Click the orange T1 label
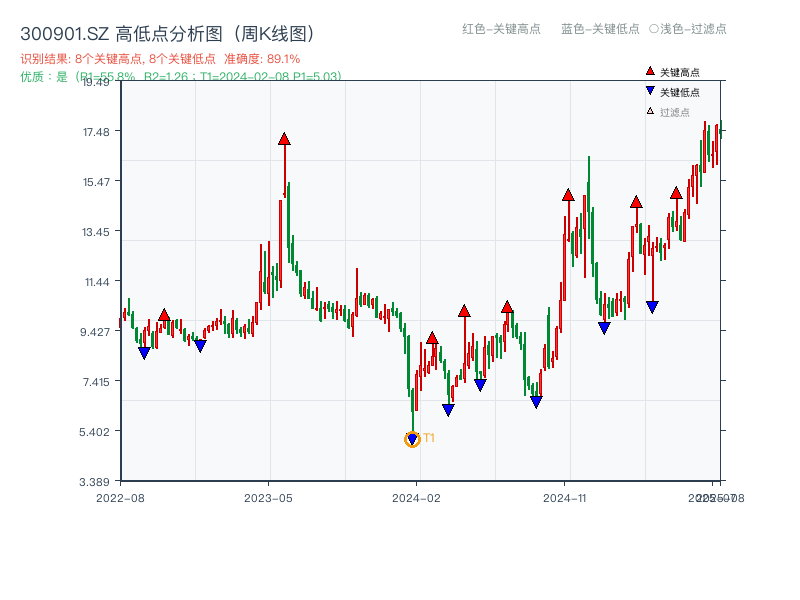The image size is (800, 600). 429,438
